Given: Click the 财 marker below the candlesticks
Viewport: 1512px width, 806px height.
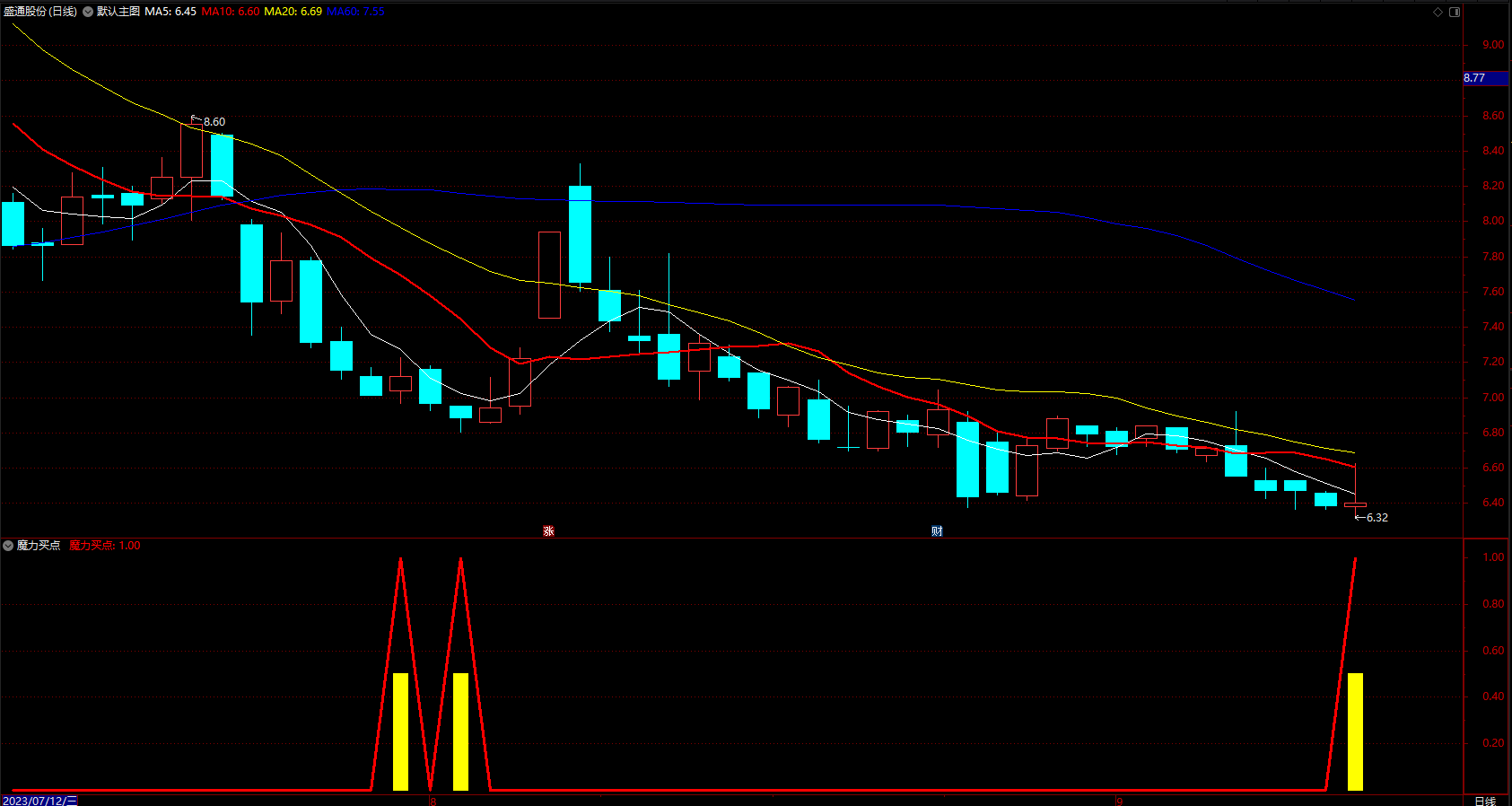Looking at the screenshot, I should tap(937, 531).
